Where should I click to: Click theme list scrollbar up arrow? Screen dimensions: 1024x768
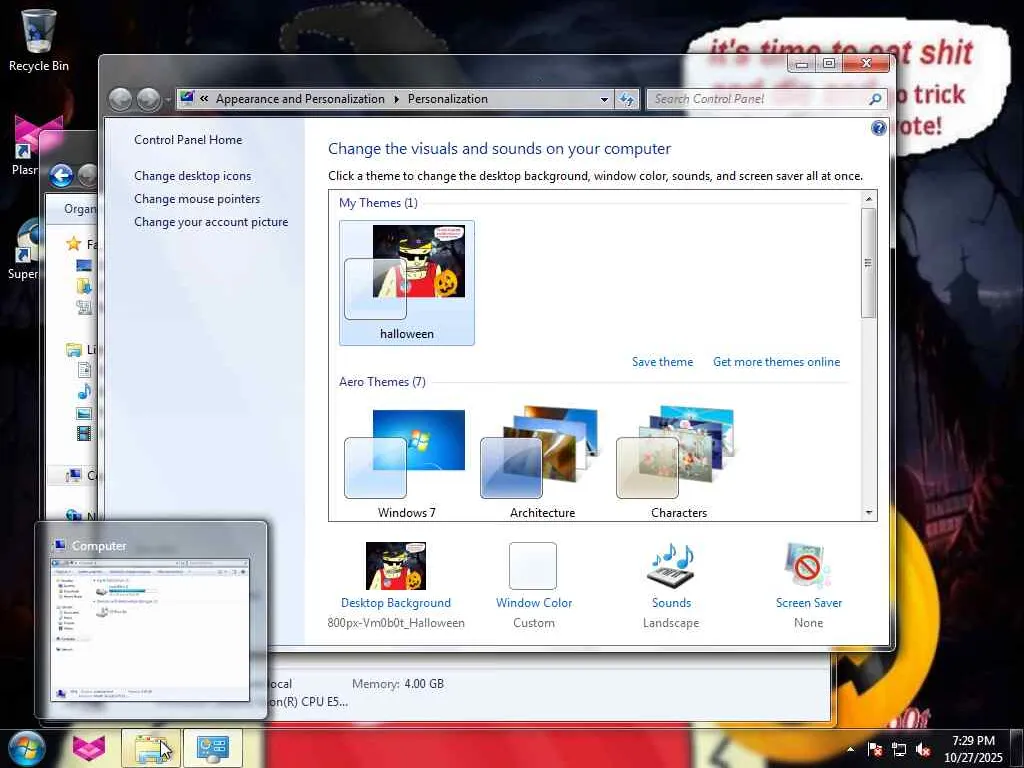pyautogui.click(x=869, y=199)
